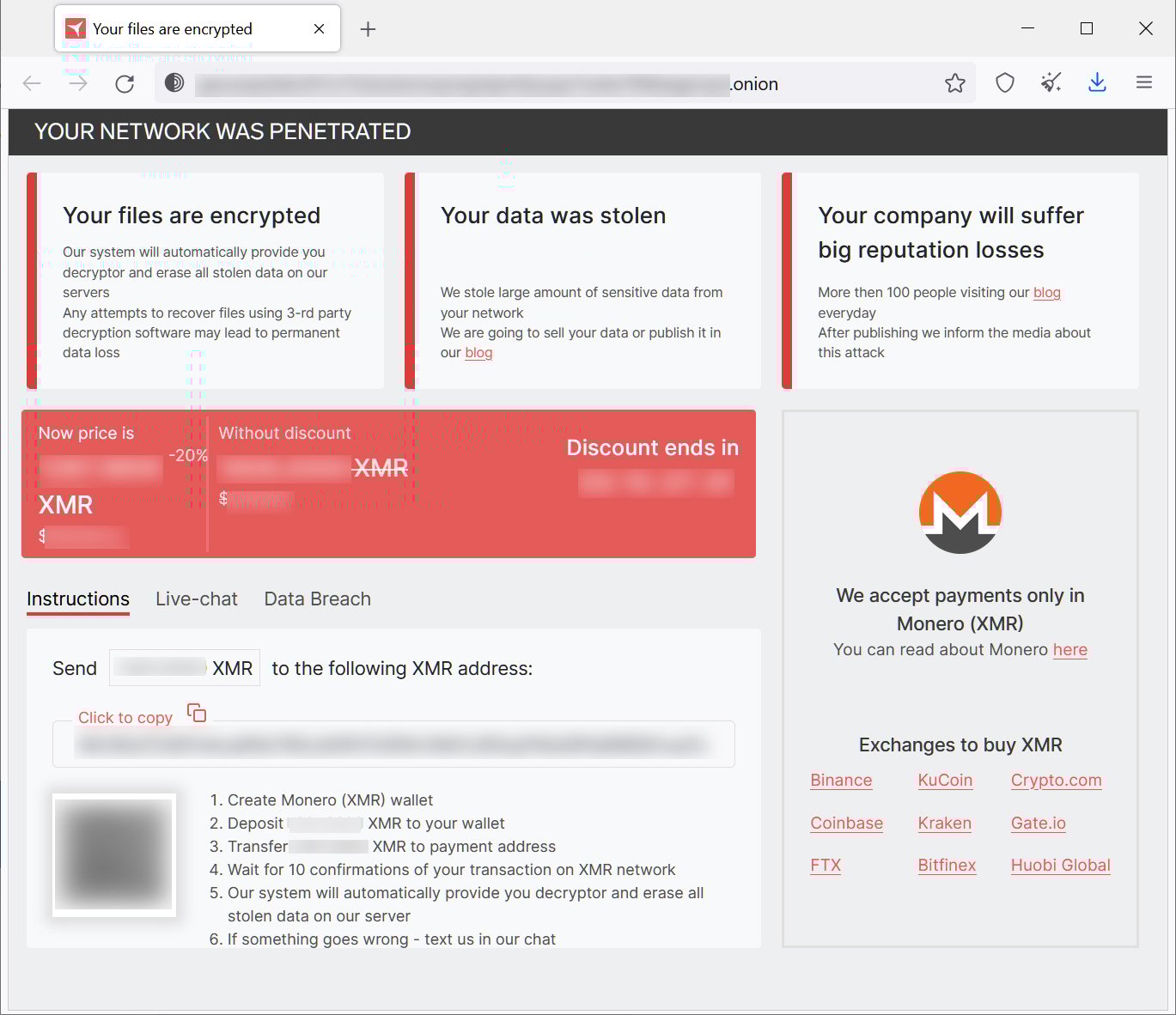Click the copy icon beside Click to copy

197,713
